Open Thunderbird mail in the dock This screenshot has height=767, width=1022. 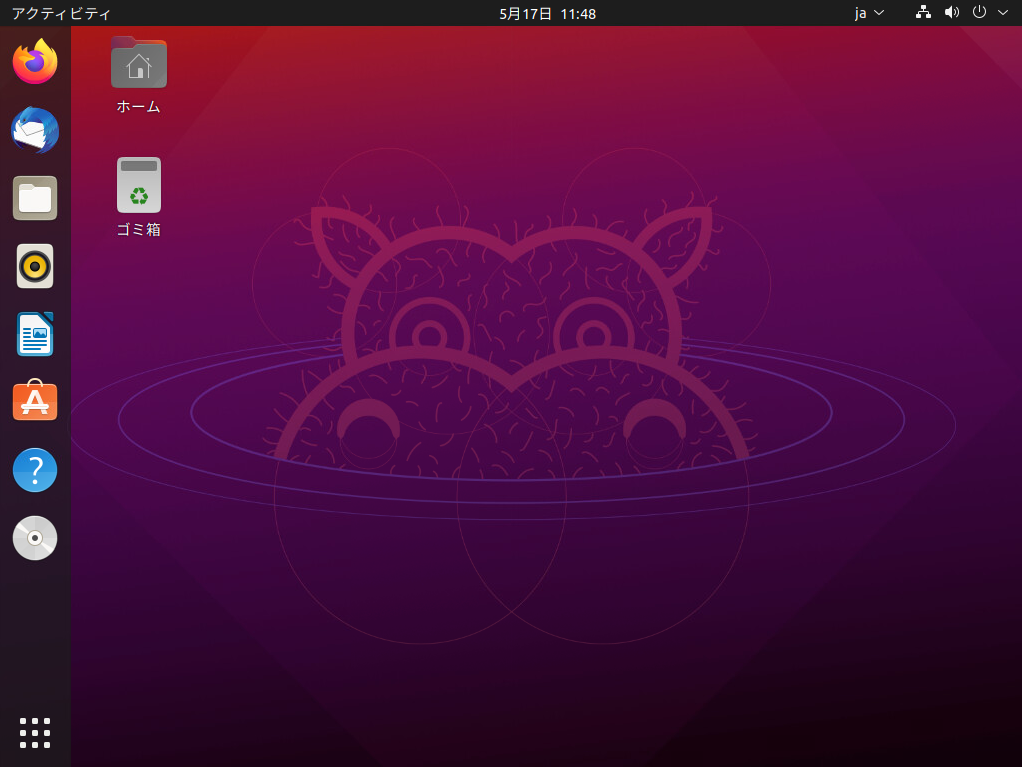[x=35, y=130]
